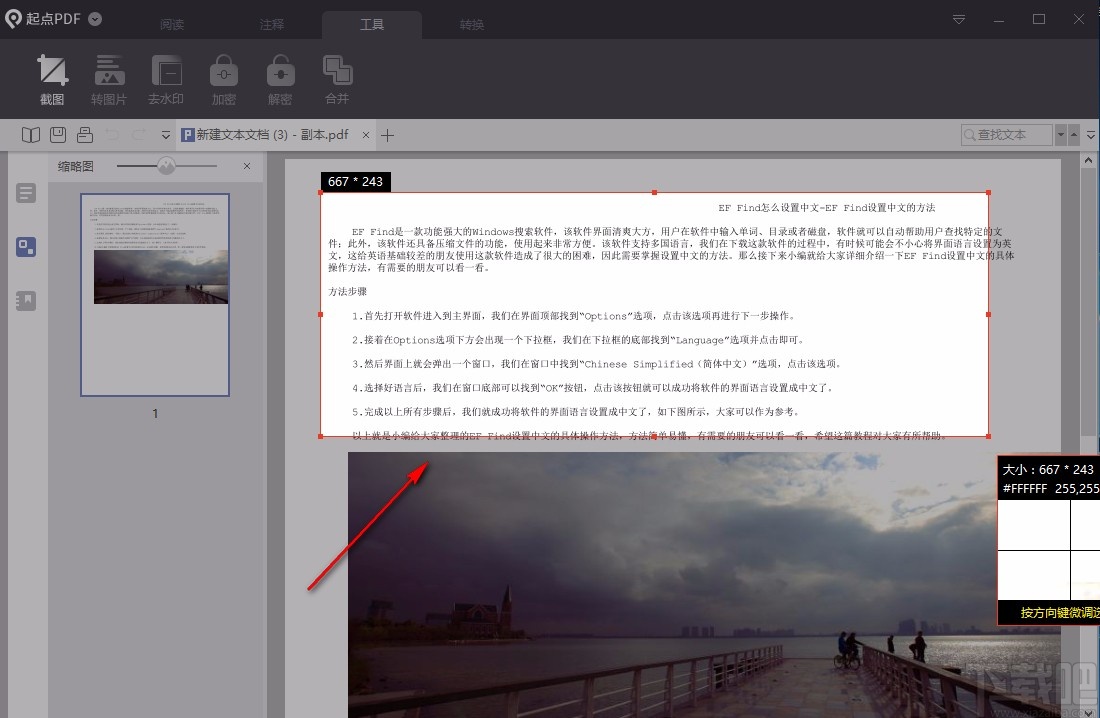Close the 缩略图 panel

247,166
